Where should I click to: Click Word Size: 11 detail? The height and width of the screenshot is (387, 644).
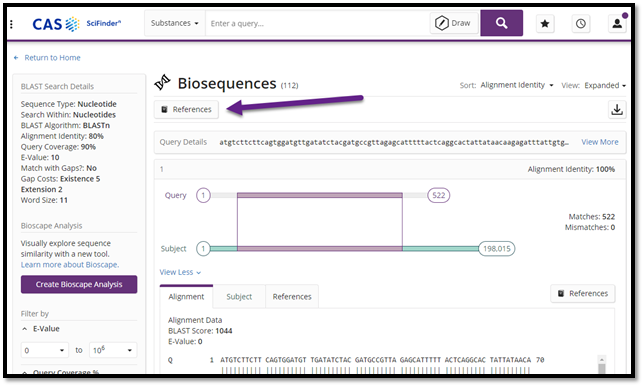(x=44, y=200)
